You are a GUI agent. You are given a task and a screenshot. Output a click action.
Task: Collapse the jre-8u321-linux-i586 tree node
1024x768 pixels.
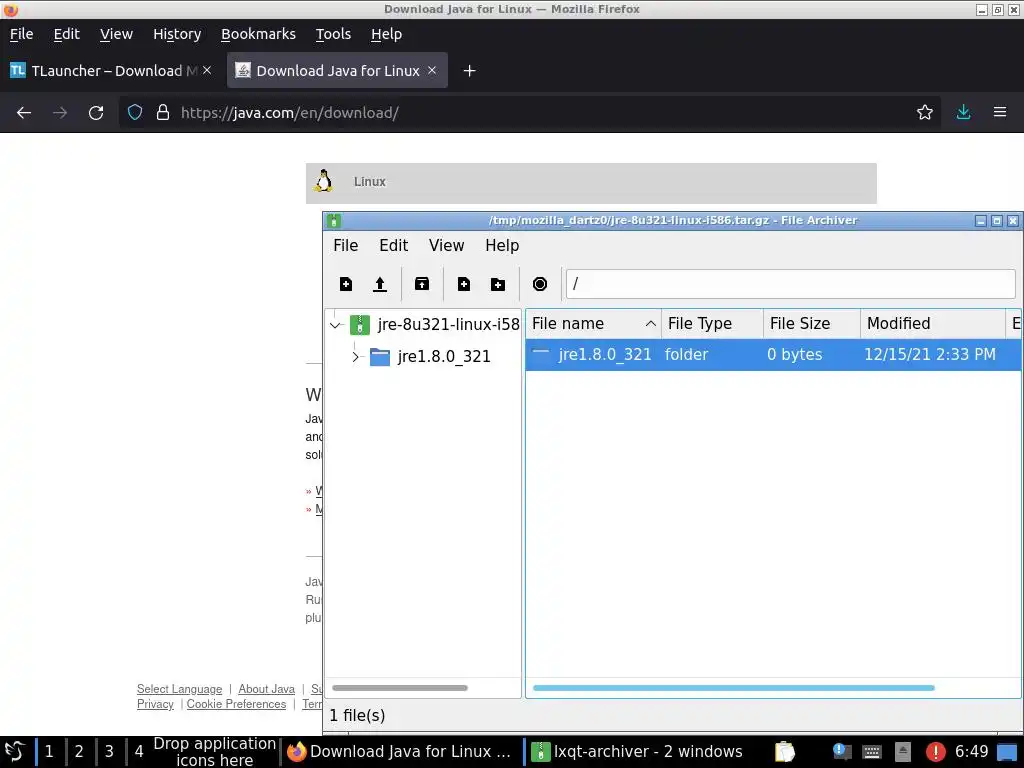pyautogui.click(x=335, y=325)
